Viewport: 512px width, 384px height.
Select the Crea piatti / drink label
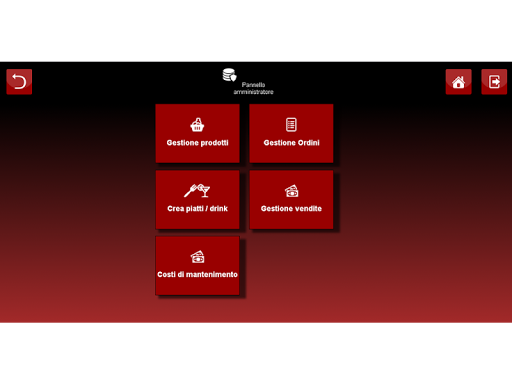[197, 209]
